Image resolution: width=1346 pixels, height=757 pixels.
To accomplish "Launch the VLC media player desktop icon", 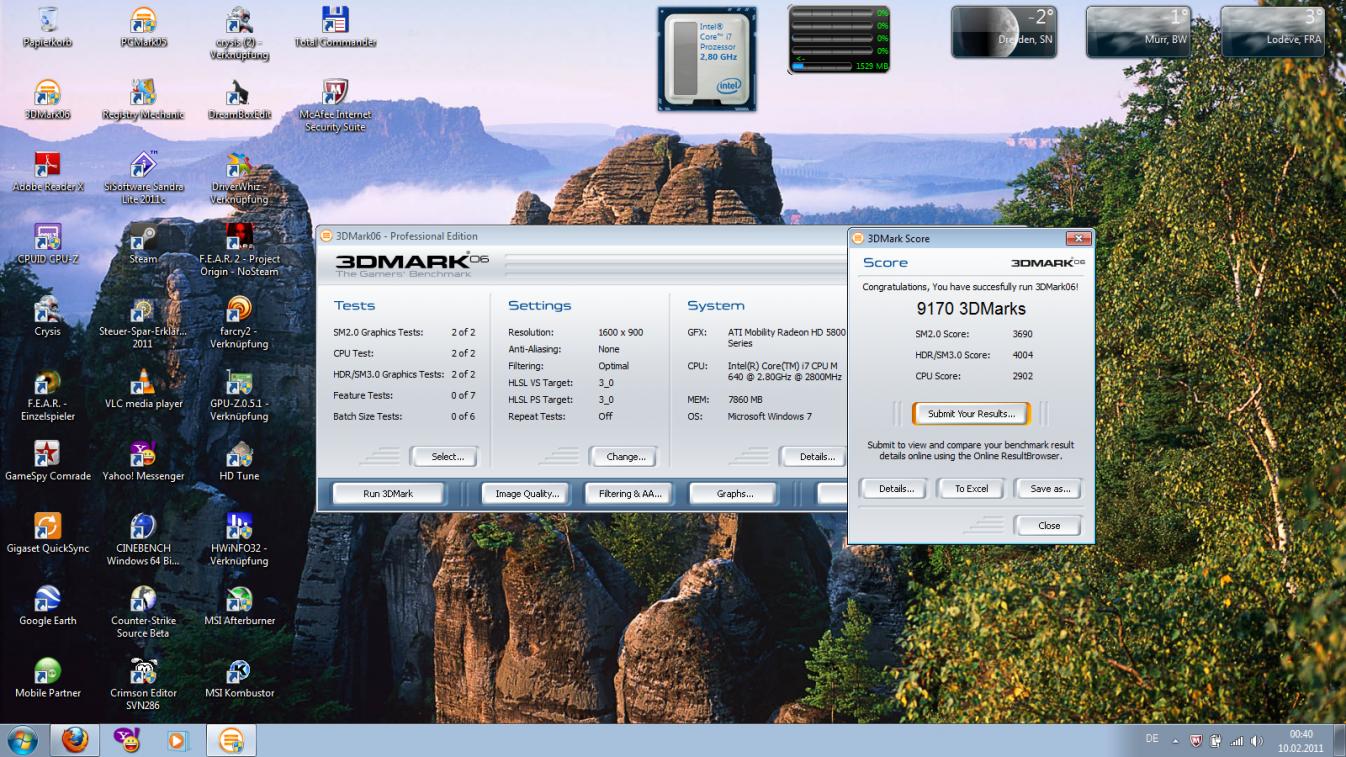I will tap(143, 388).
